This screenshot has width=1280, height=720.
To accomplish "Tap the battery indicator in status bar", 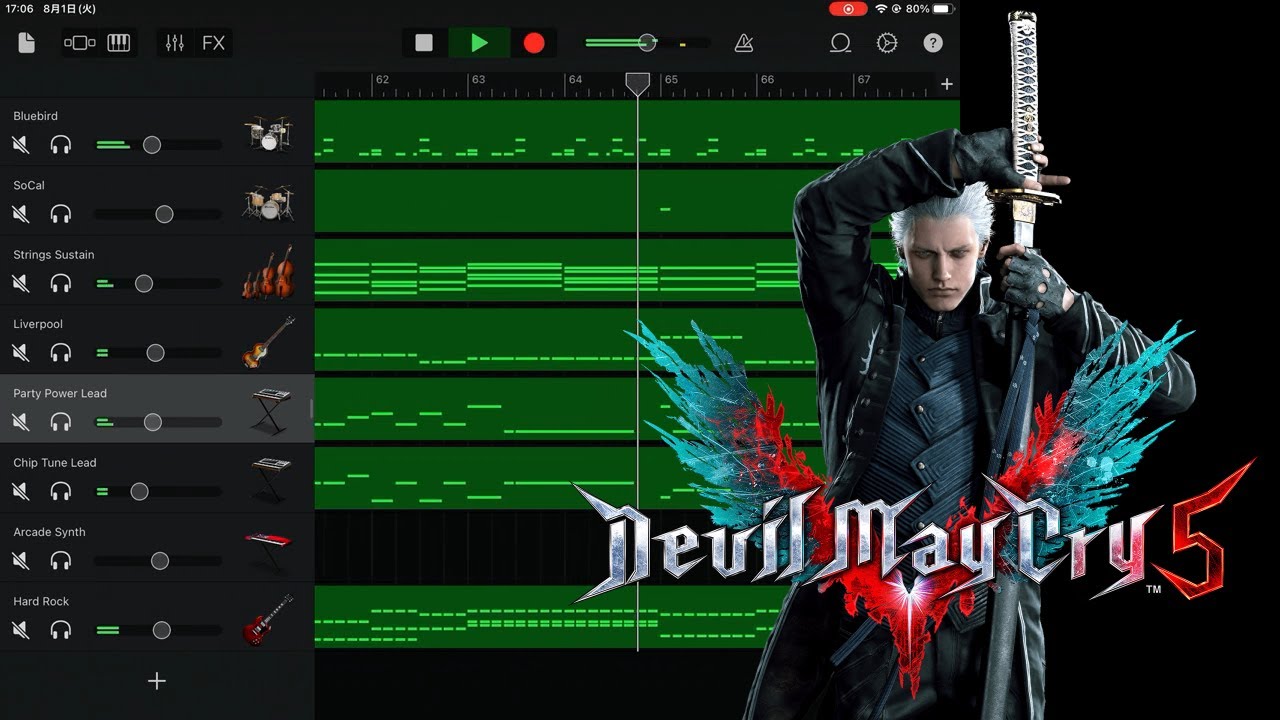I will [x=944, y=9].
